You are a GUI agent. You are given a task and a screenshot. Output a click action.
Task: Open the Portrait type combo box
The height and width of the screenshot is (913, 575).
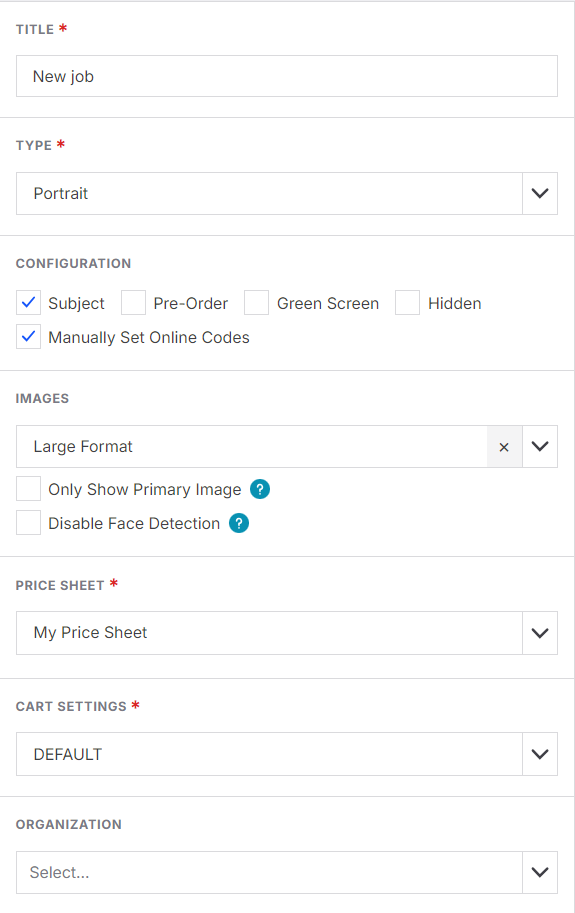click(269, 193)
